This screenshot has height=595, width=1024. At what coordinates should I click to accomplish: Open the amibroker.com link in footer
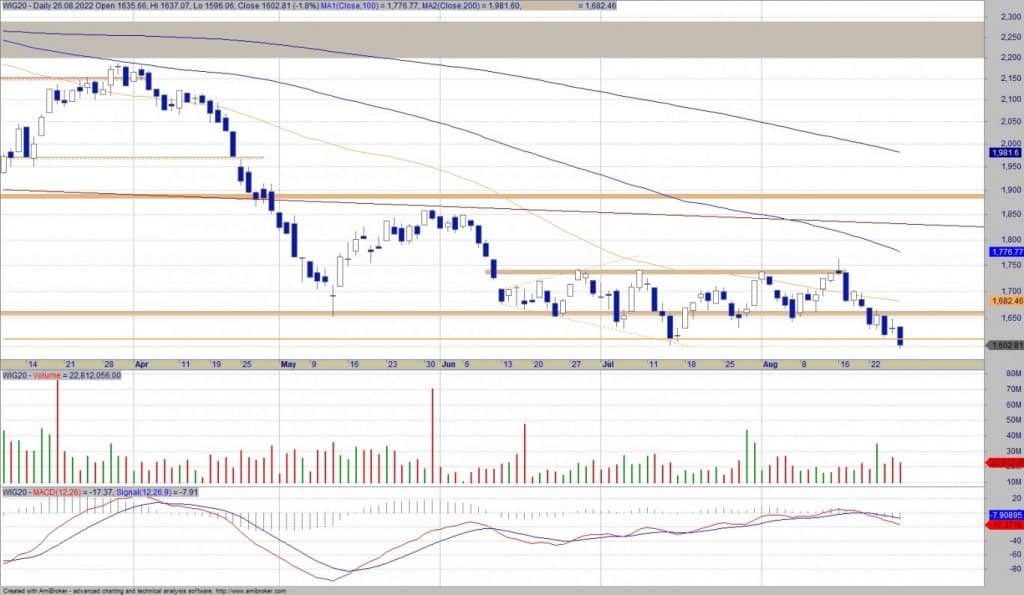[x=249, y=590]
